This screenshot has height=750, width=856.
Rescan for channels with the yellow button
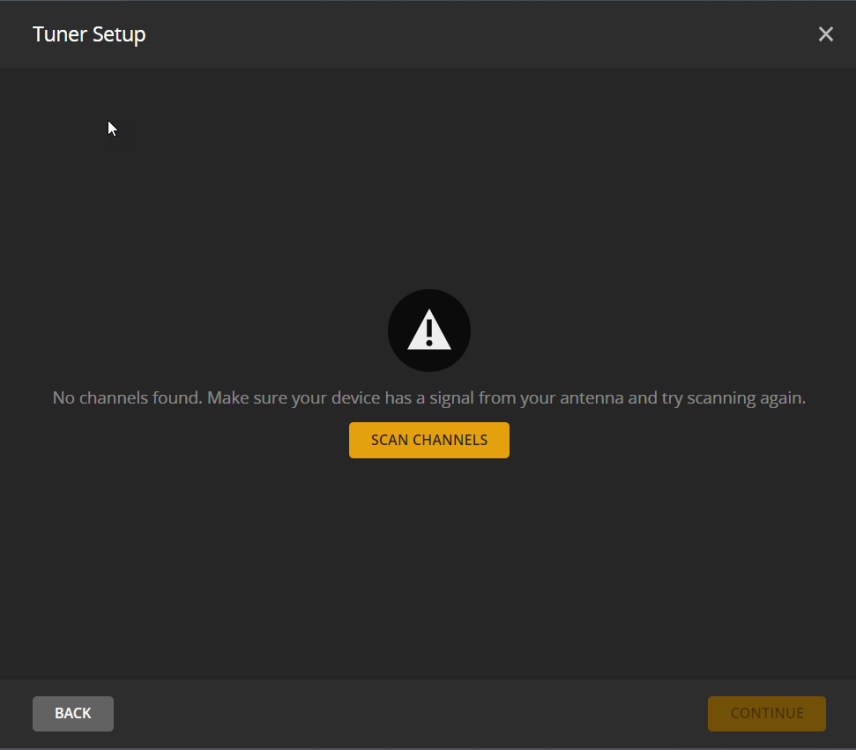[429, 440]
